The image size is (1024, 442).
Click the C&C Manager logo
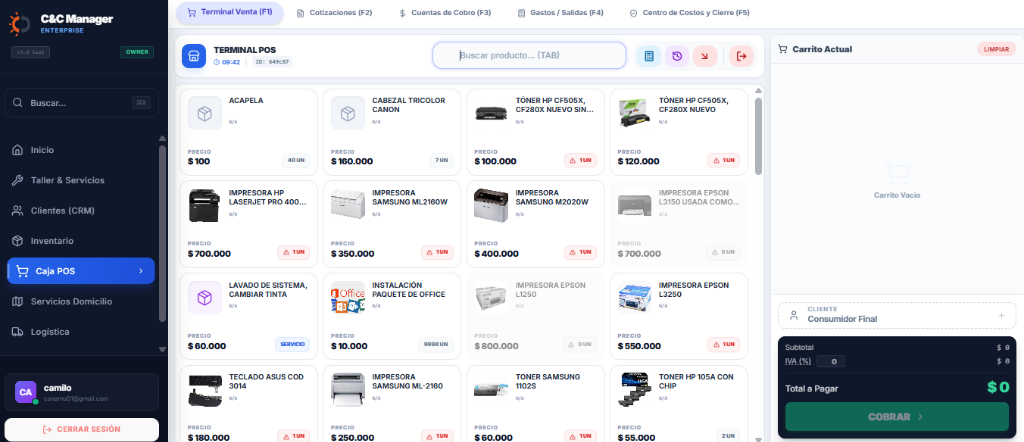pos(19,24)
